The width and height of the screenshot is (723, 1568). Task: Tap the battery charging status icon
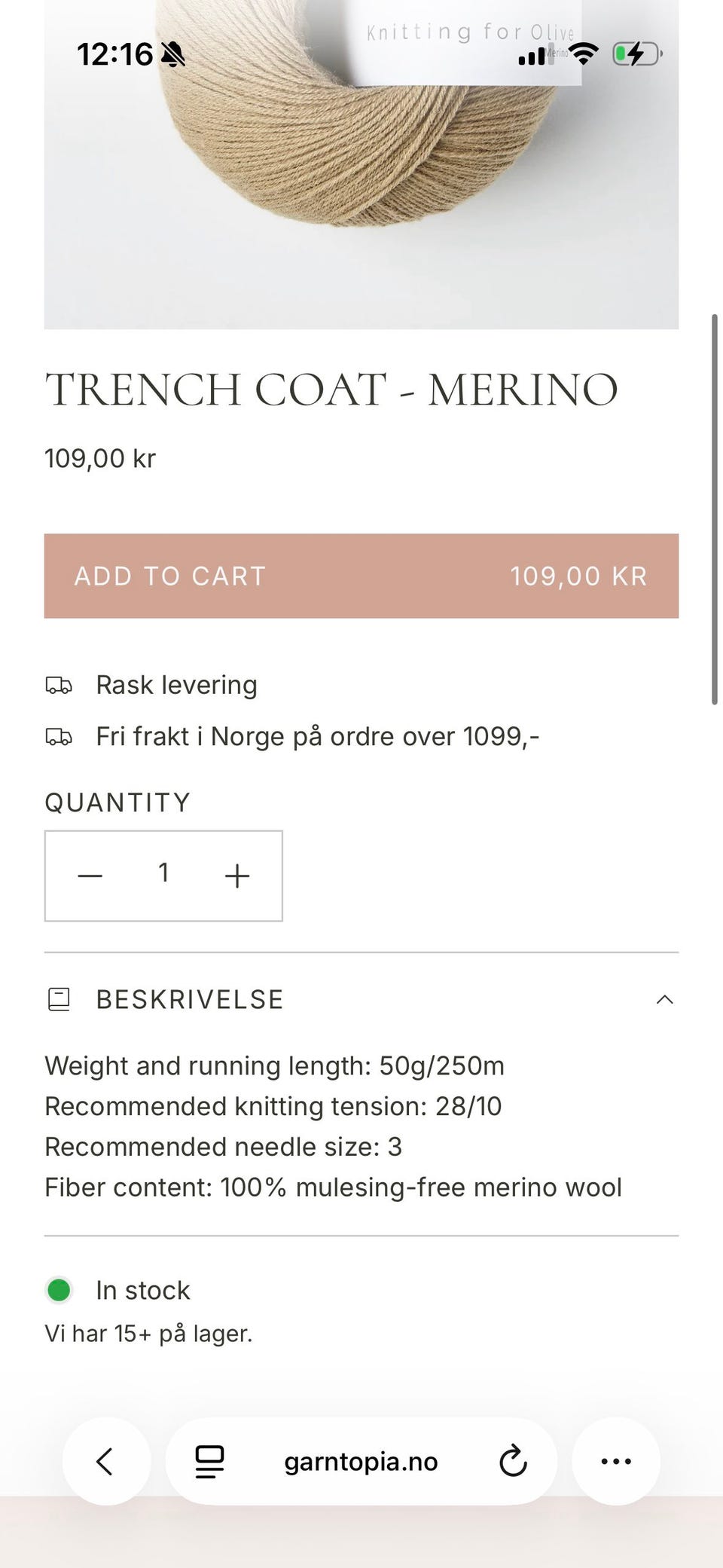pos(636,54)
